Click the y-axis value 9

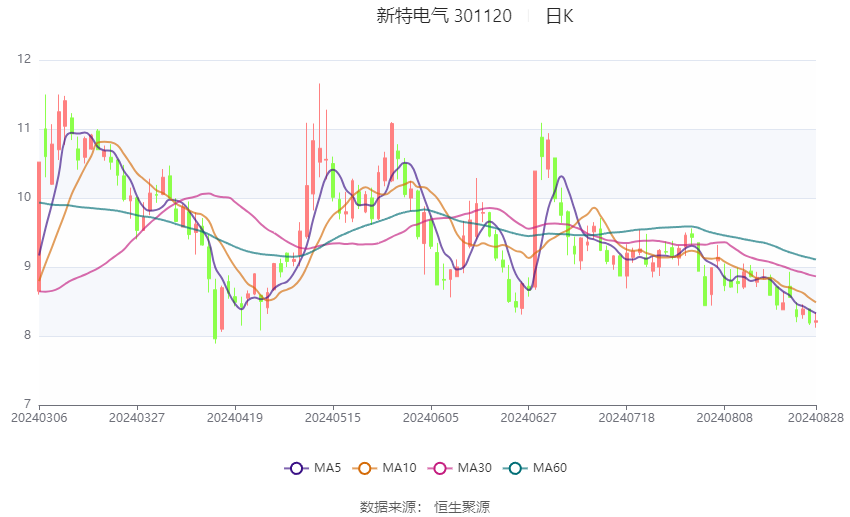(x=27, y=266)
